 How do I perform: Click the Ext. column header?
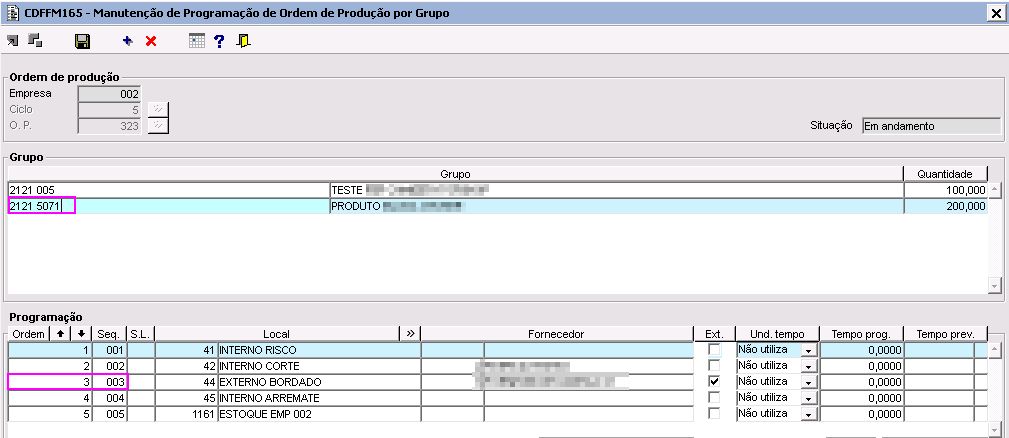click(x=714, y=334)
